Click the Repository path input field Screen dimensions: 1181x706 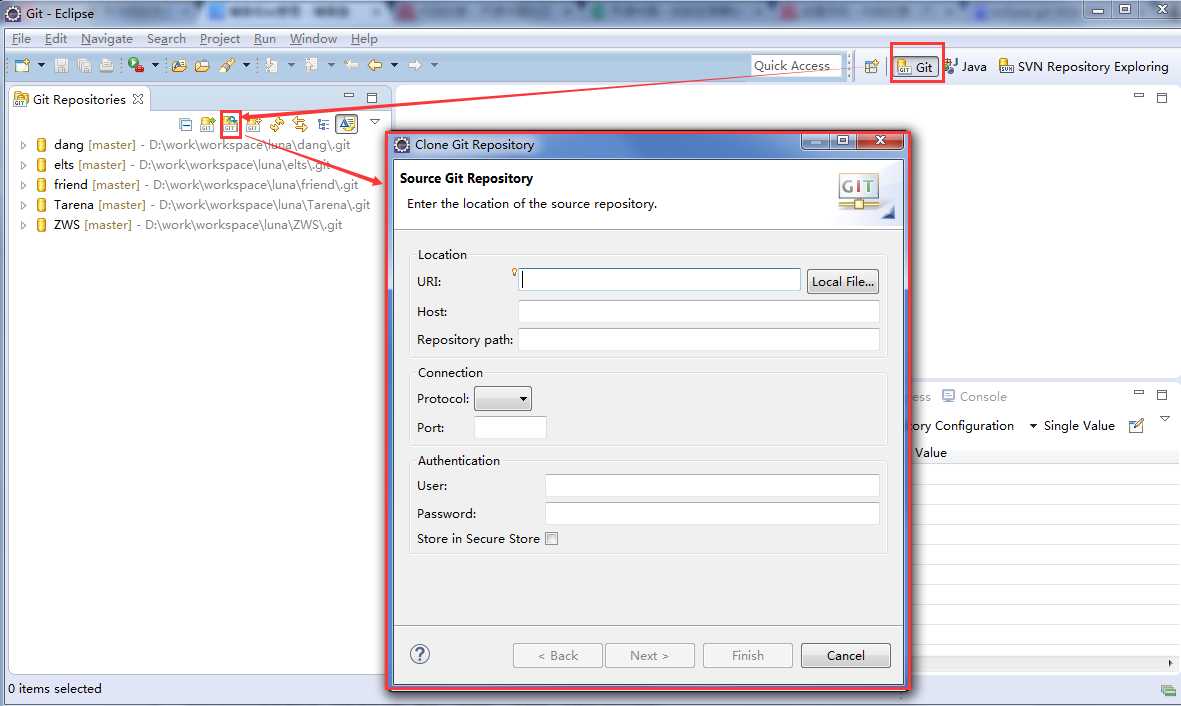pos(698,339)
